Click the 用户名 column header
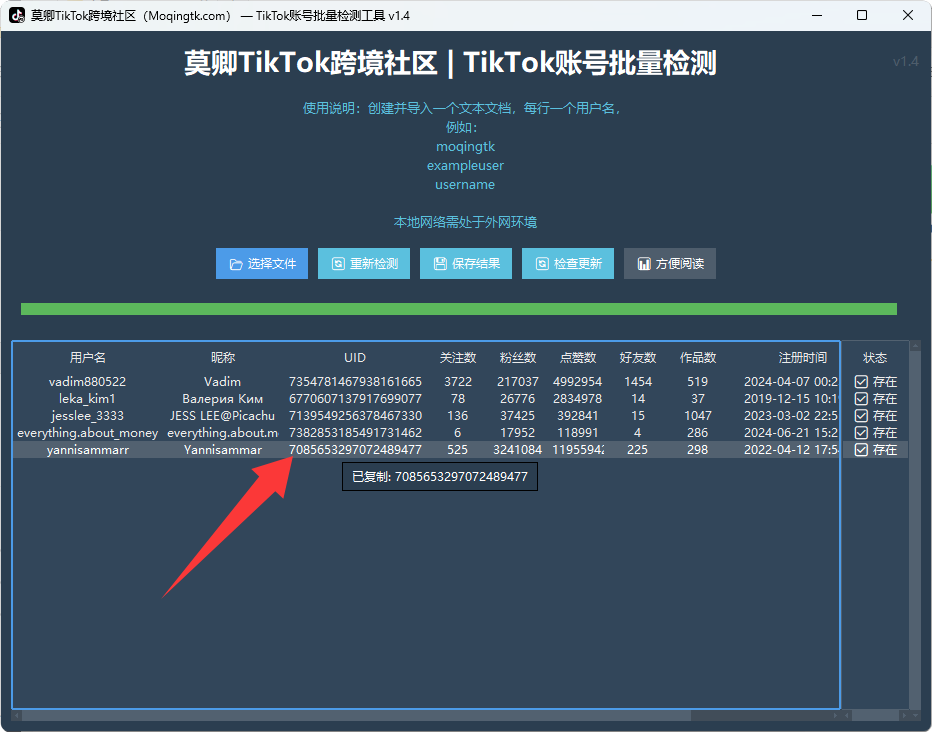Viewport: 932px width, 732px height. coord(88,358)
